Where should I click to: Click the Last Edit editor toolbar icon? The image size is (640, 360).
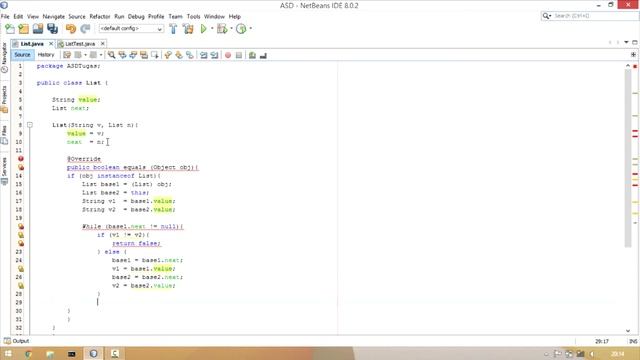(x=67, y=55)
